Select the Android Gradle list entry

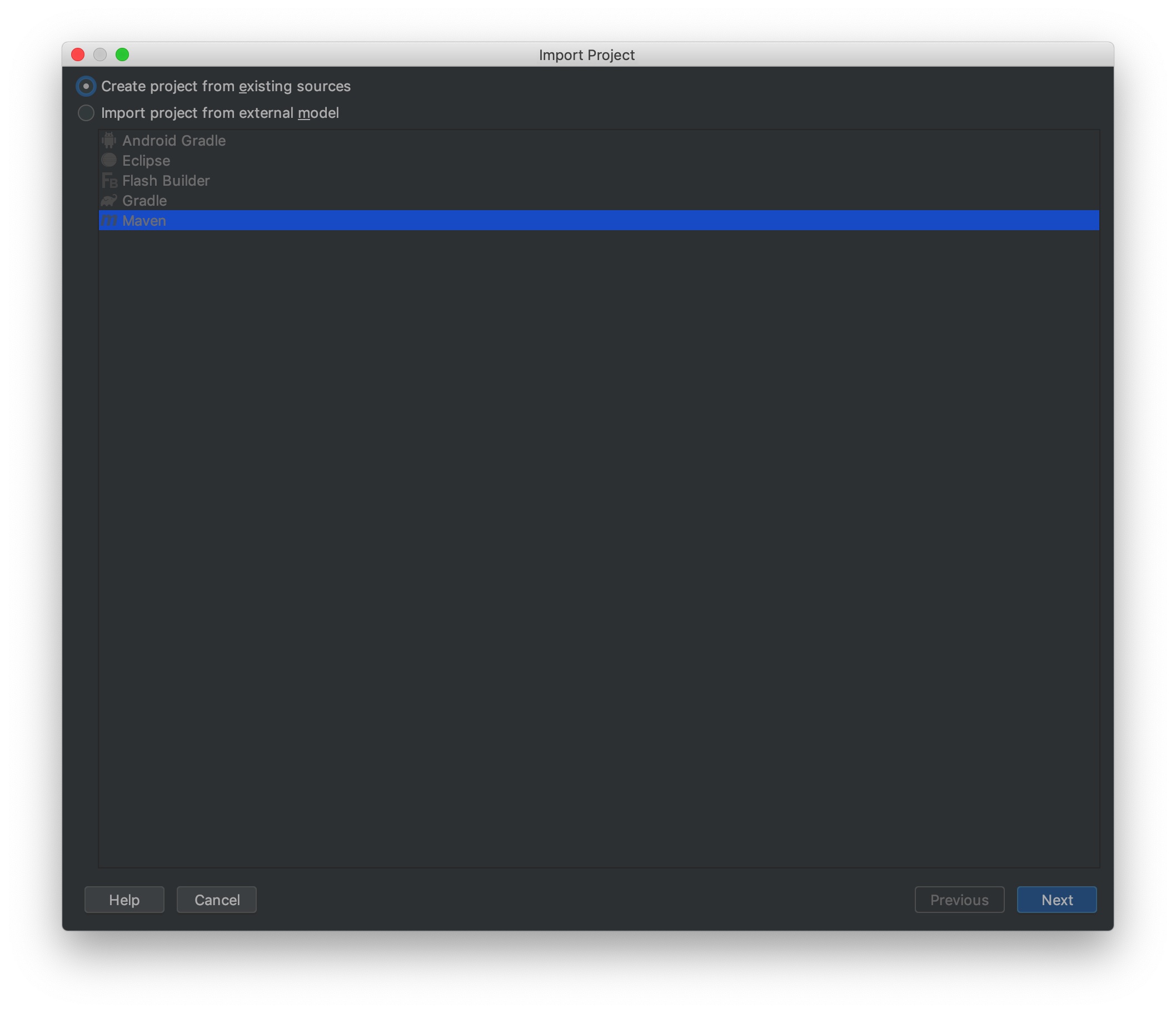point(173,140)
